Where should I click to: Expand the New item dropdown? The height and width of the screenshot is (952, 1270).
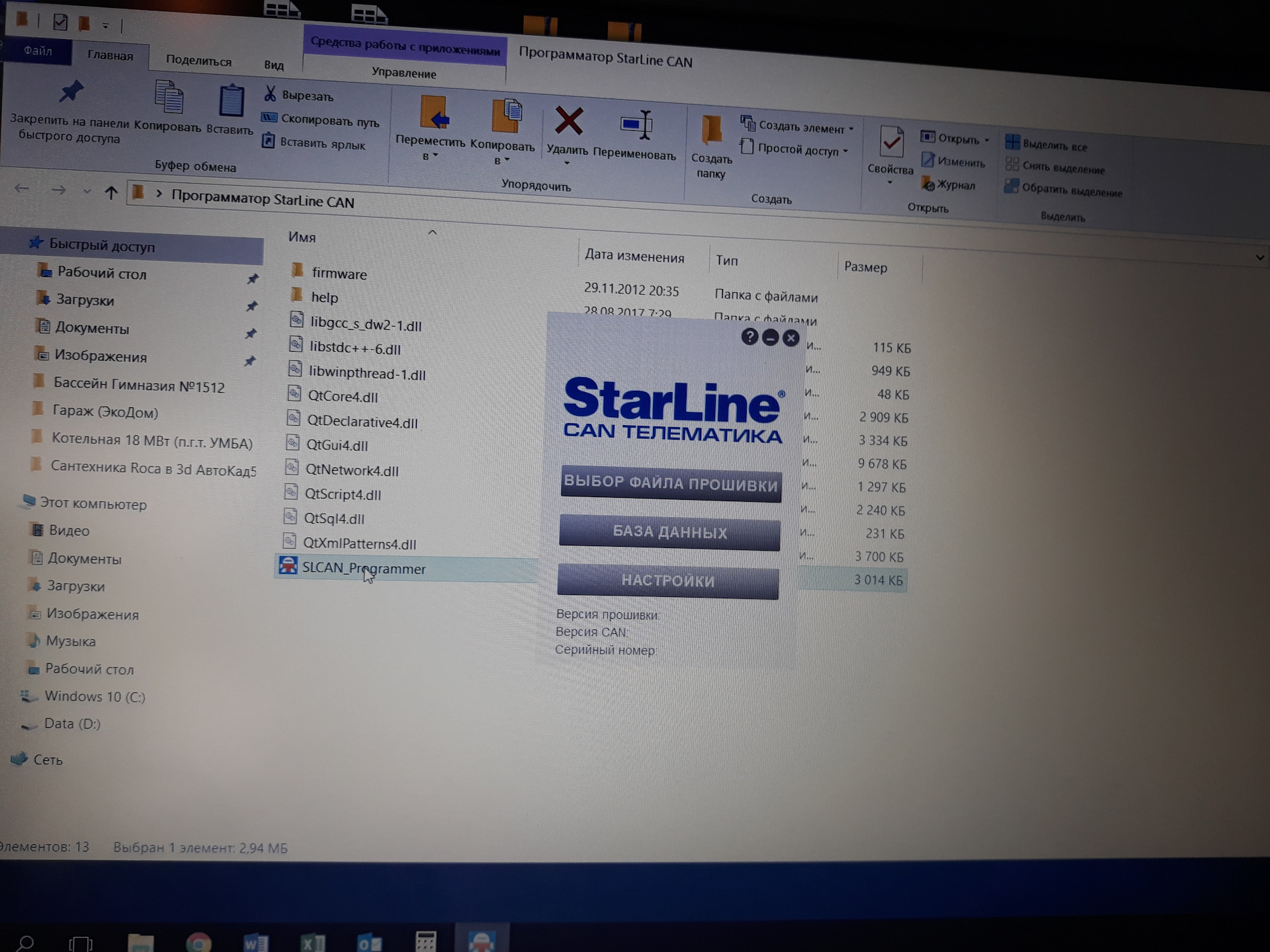click(x=851, y=129)
